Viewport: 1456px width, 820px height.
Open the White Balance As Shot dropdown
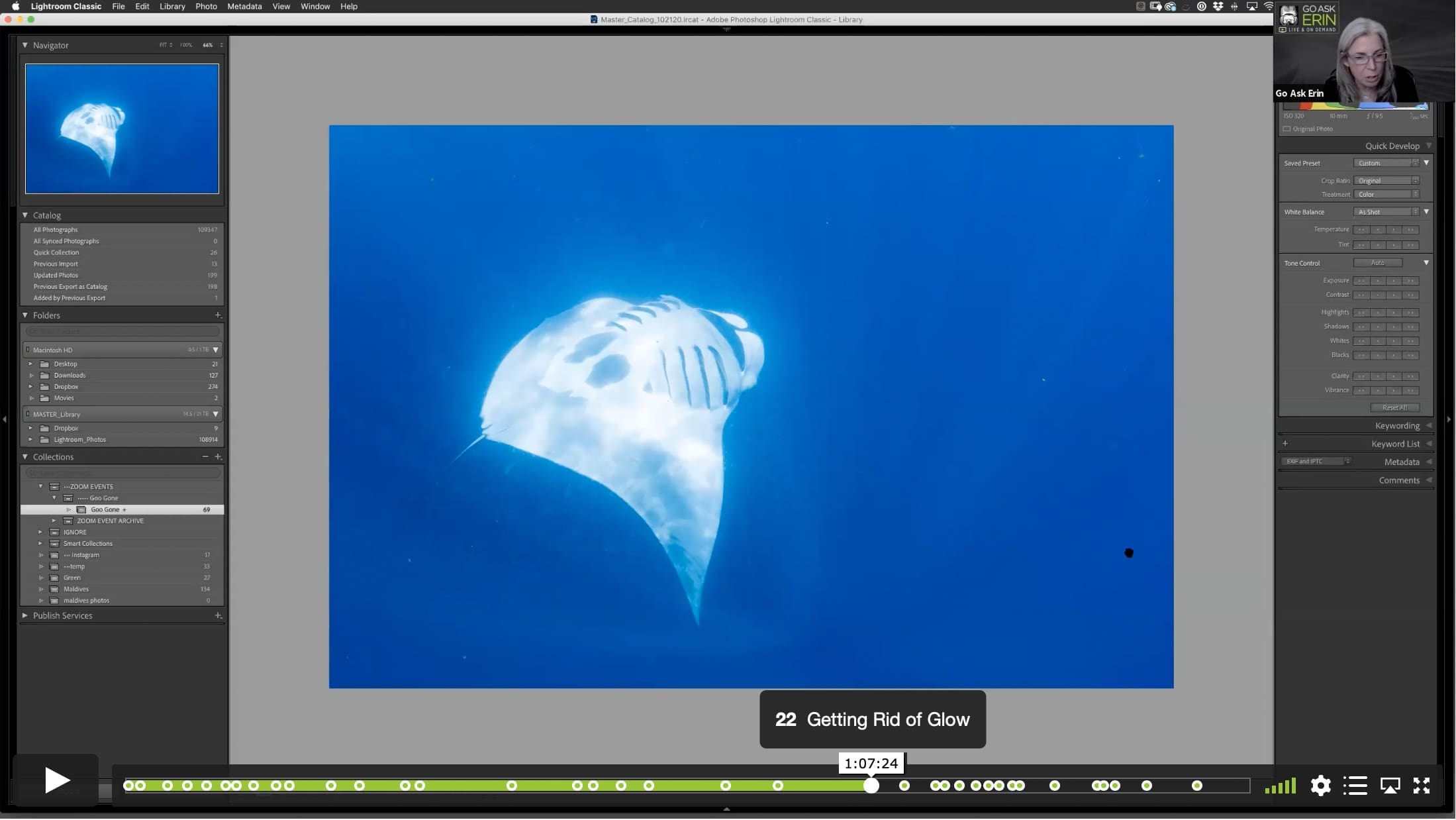coord(1386,212)
